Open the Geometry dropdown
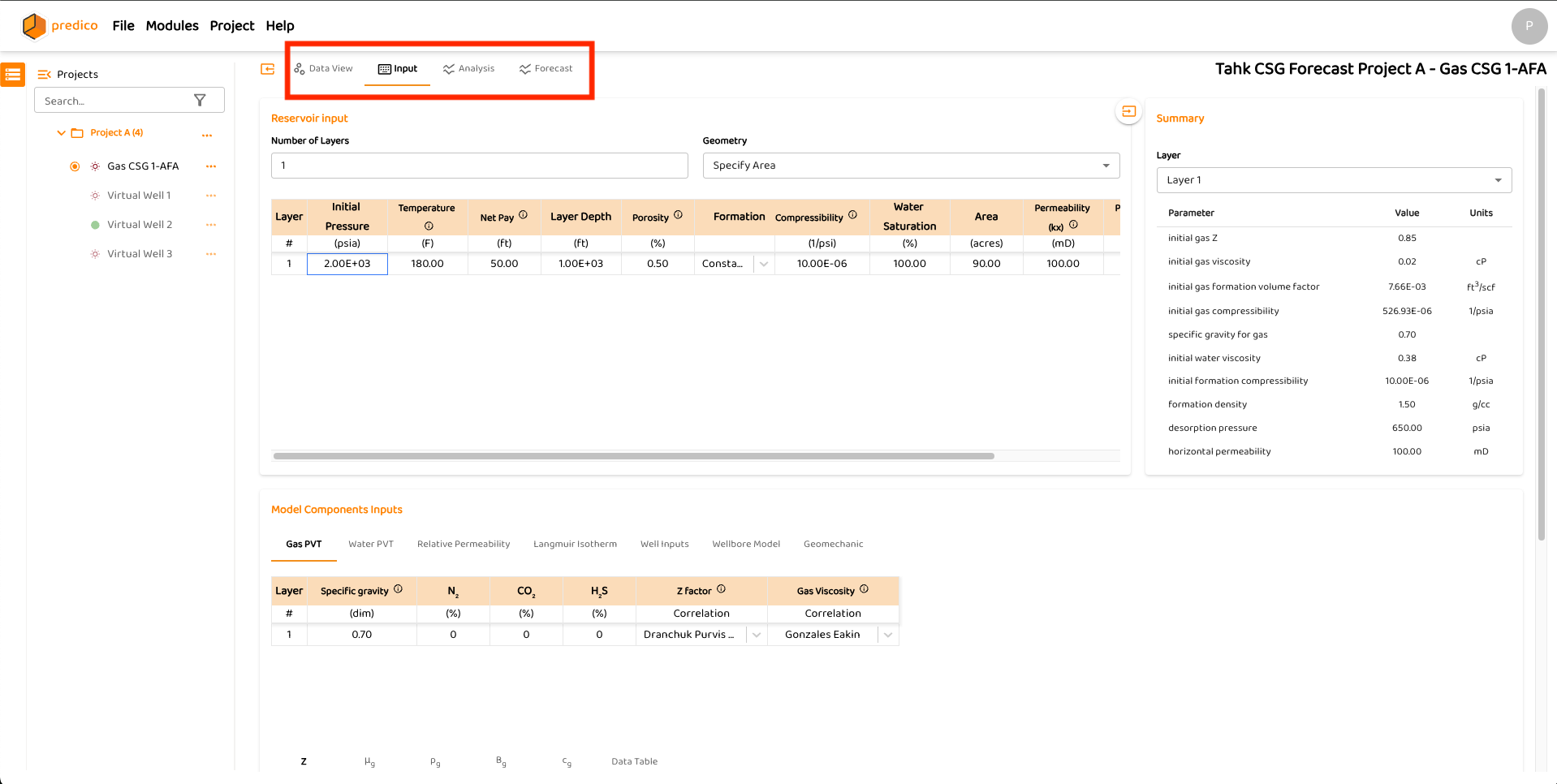This screenshot has height=784, width=1557. click(910, 166)
